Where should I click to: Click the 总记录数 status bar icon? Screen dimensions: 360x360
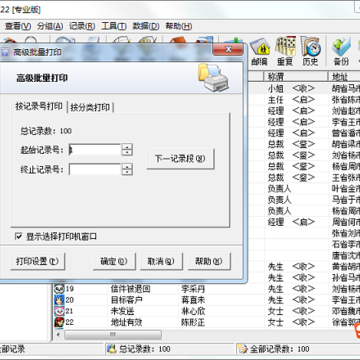click(x=112, y=349)
